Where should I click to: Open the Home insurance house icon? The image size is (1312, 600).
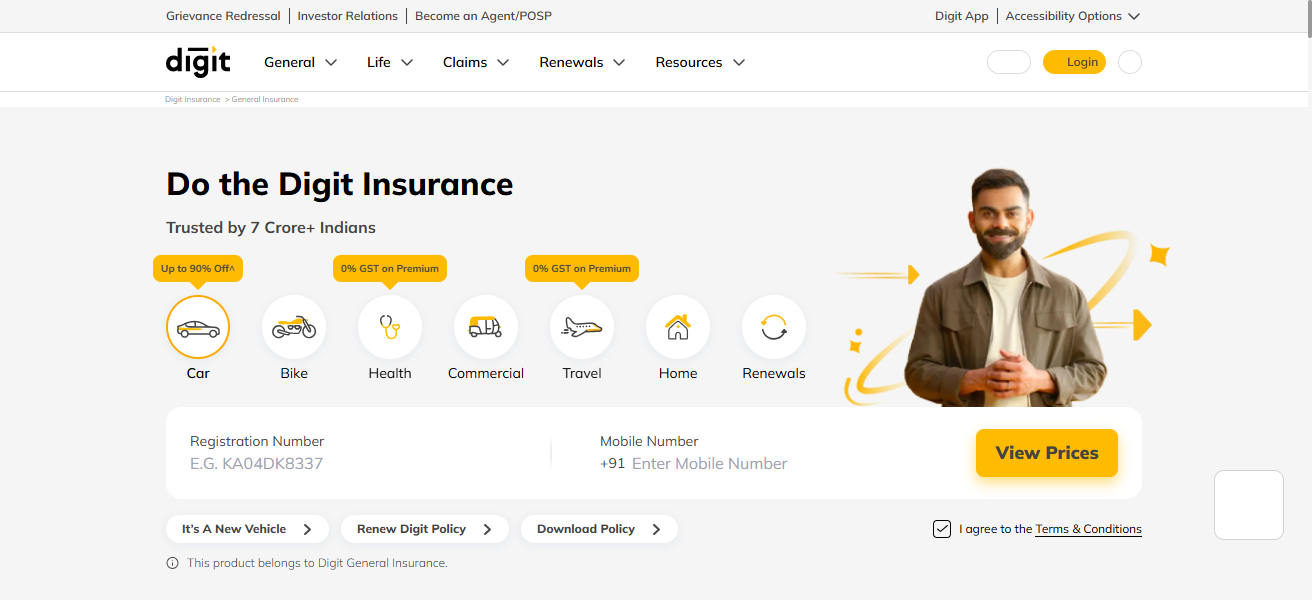(x=678, y=327)
